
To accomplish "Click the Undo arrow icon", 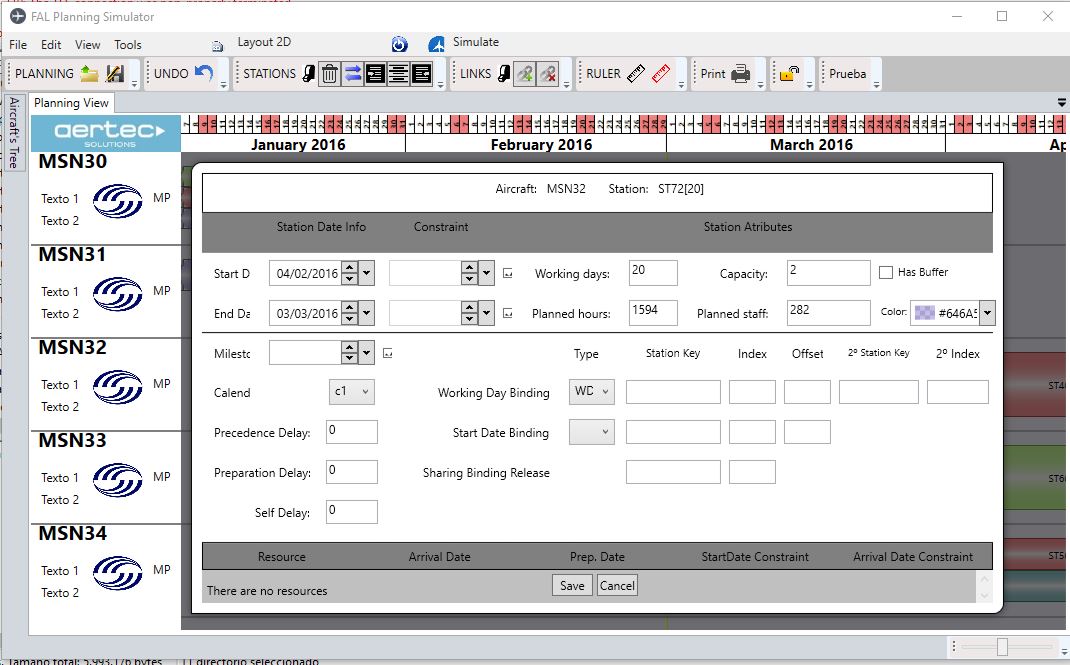I will (204, 73).
